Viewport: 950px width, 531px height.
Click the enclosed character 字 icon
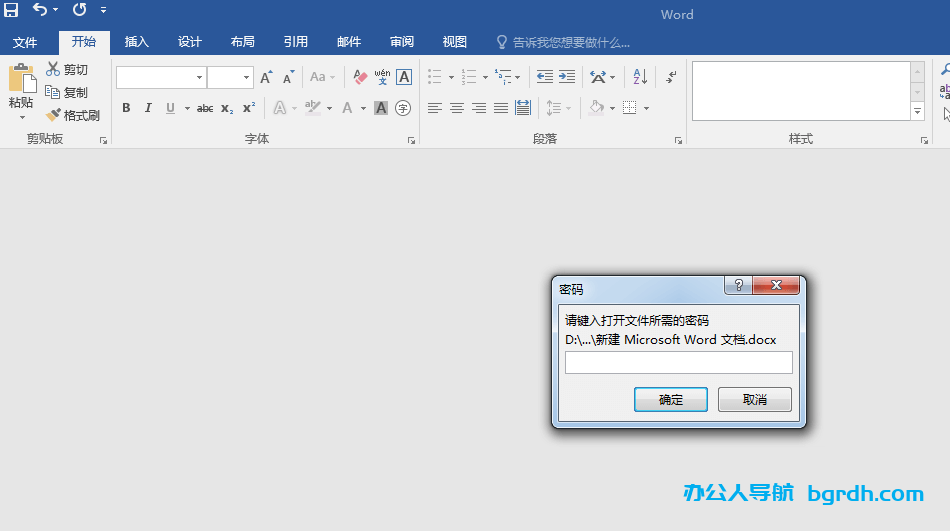click(403, 108)
